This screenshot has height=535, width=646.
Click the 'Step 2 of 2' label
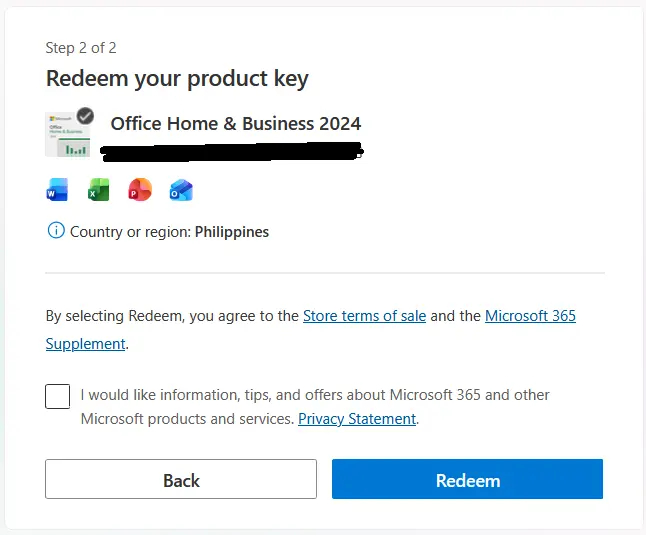pyautogui.click(x=81, y=48)
